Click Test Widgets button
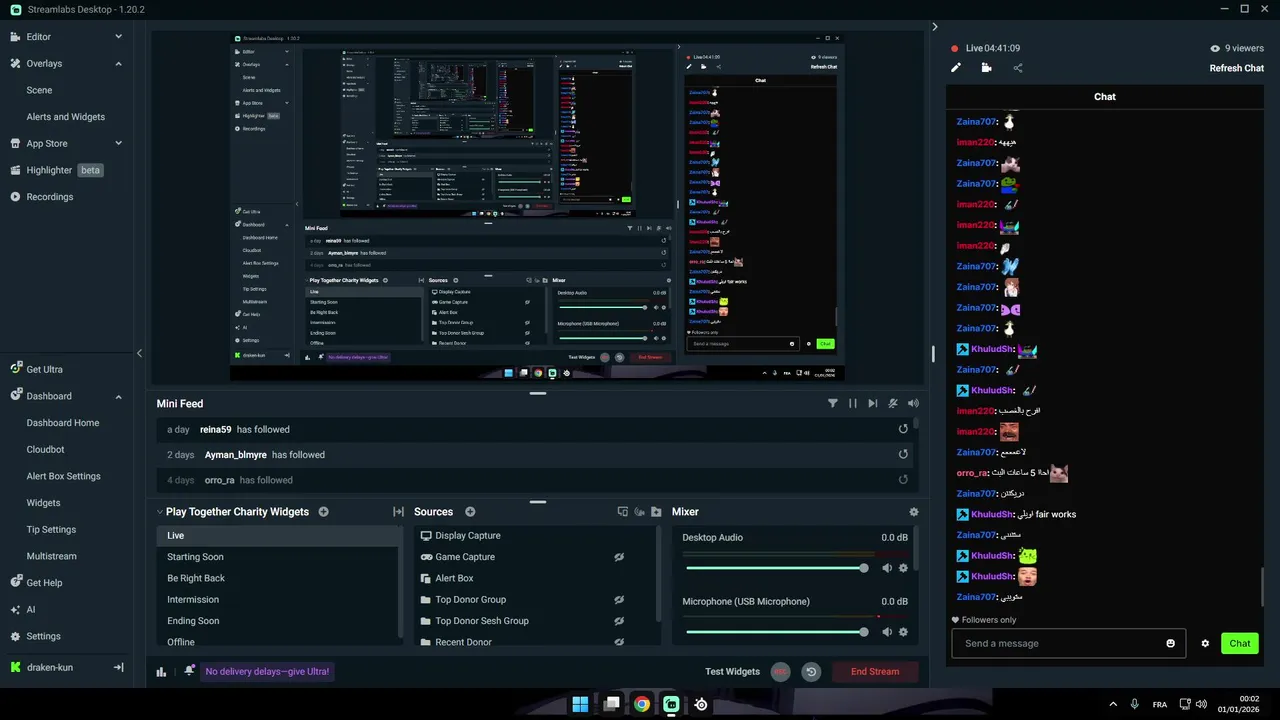 (x=733, y=672)
